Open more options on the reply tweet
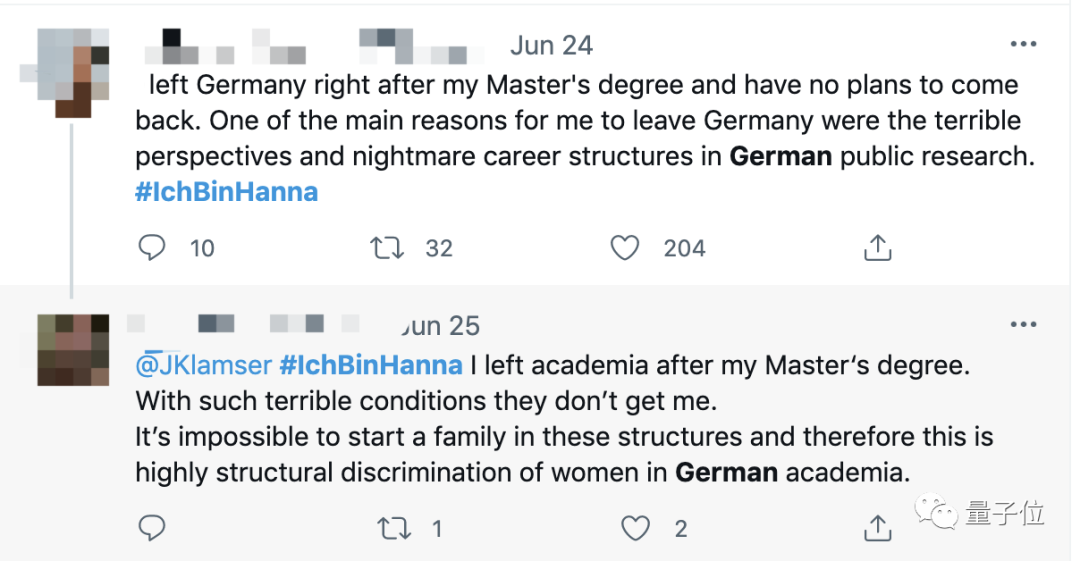 [x=1023, y=325]
